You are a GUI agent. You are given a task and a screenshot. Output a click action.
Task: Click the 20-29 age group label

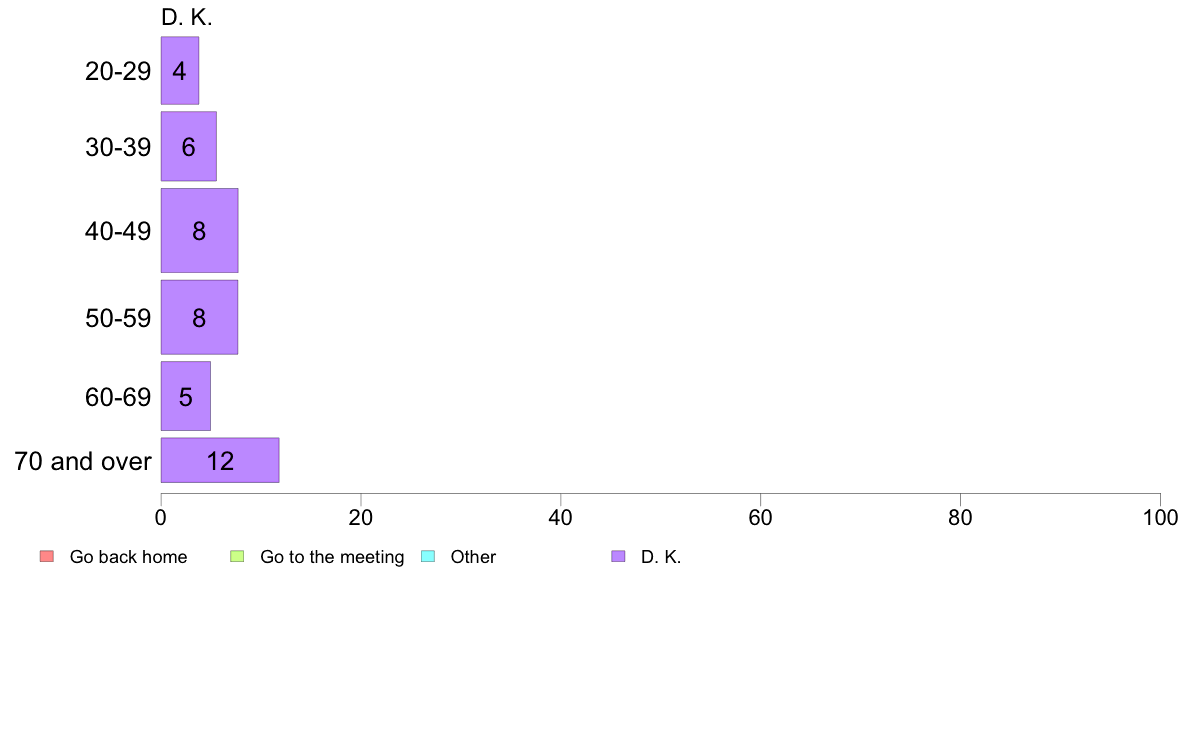pos(118,71)
